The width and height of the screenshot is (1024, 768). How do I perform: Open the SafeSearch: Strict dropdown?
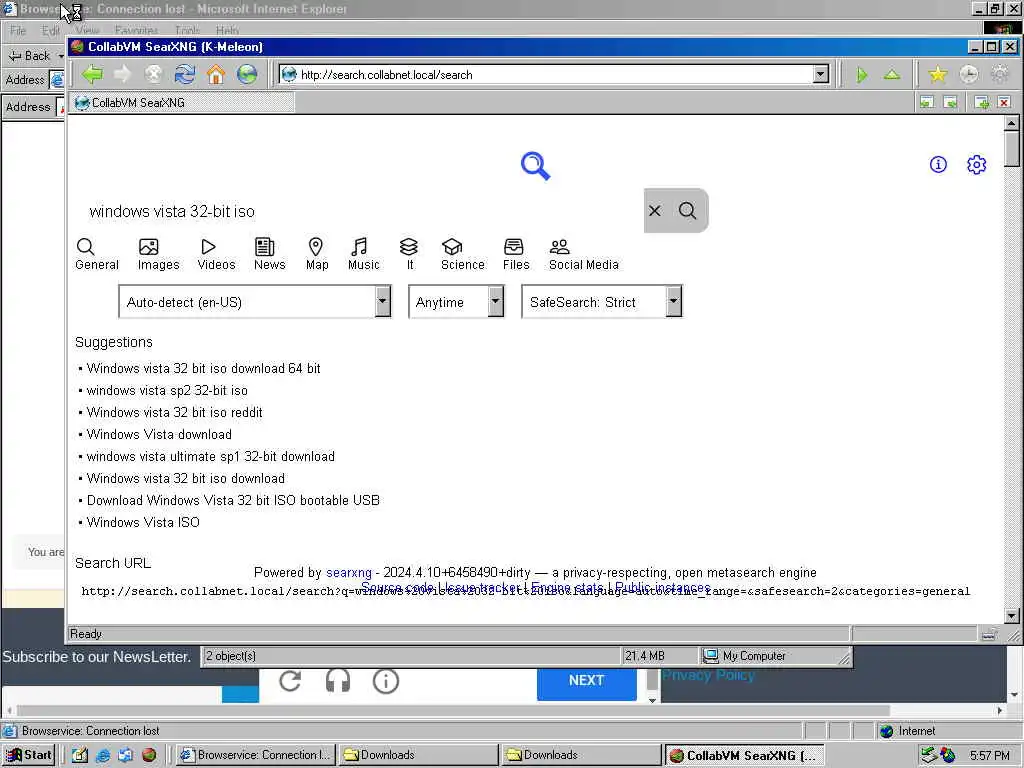(601, 302)
